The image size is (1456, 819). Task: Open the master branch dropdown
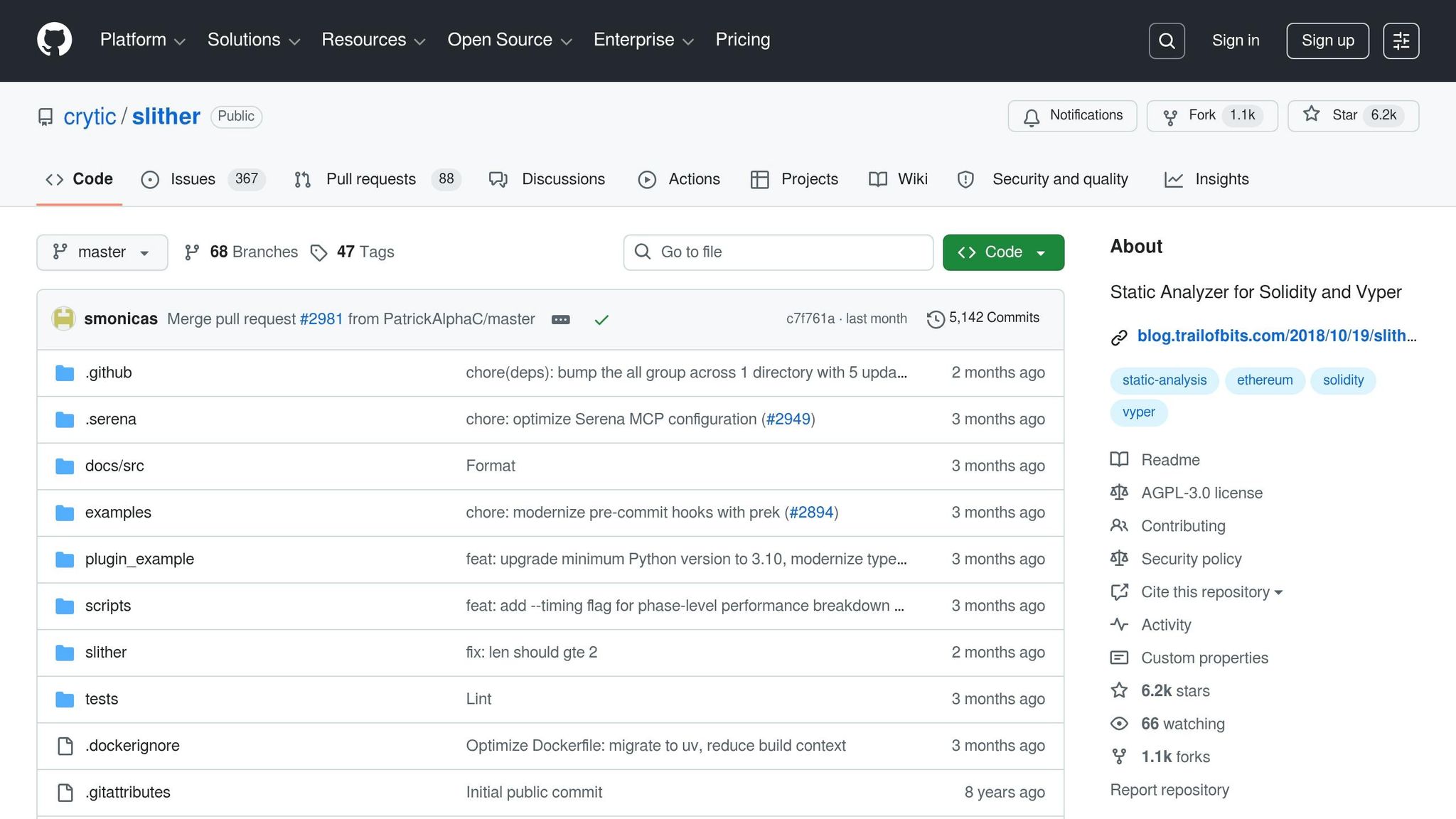coord(102,252)
